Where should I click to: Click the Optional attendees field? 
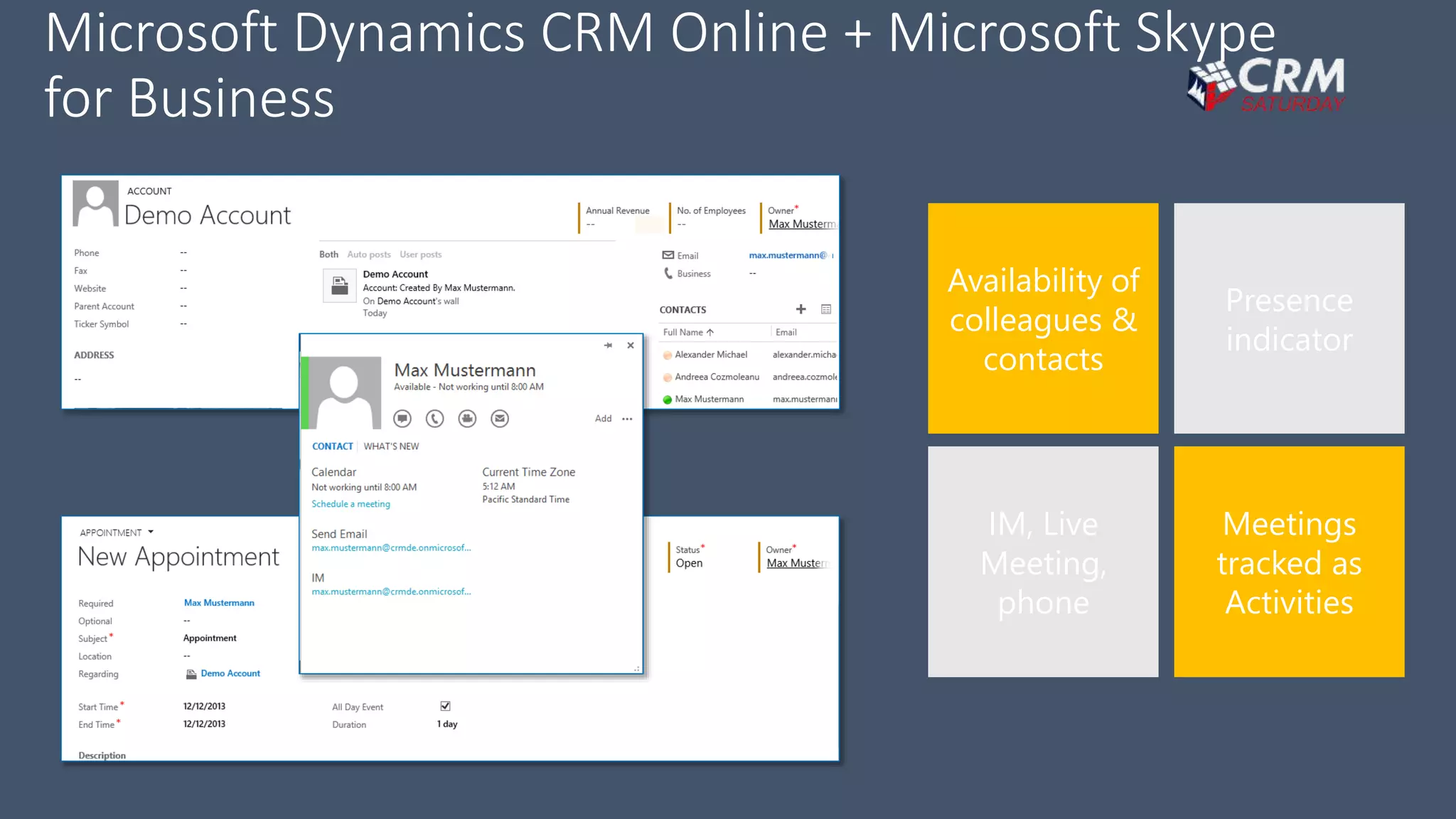[187, 621]
